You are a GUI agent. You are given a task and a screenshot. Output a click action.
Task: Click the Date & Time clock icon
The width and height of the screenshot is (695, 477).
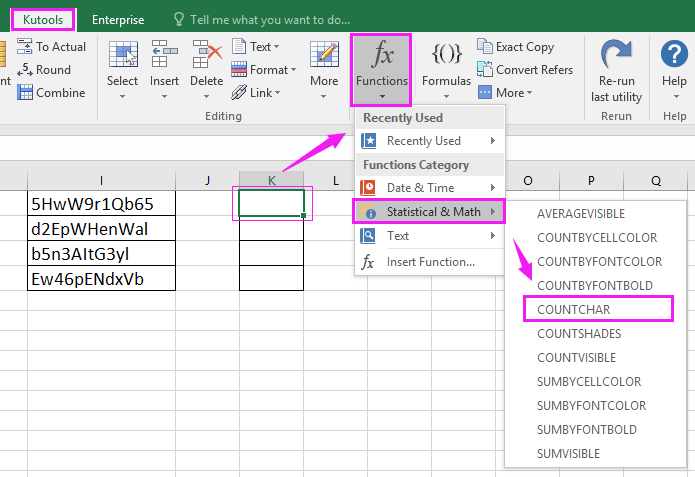click(x=368, y=188)
